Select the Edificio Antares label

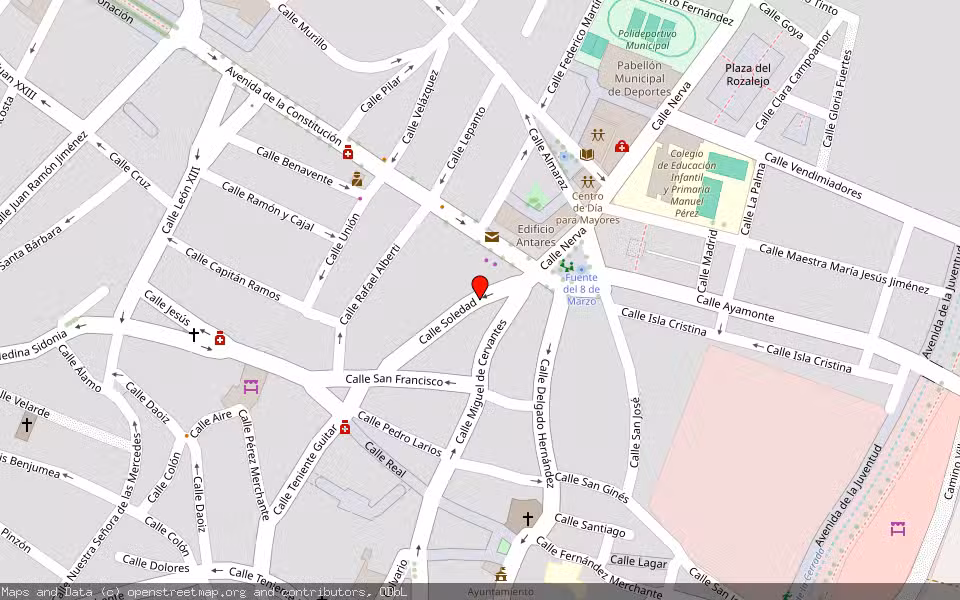[536, 235]
